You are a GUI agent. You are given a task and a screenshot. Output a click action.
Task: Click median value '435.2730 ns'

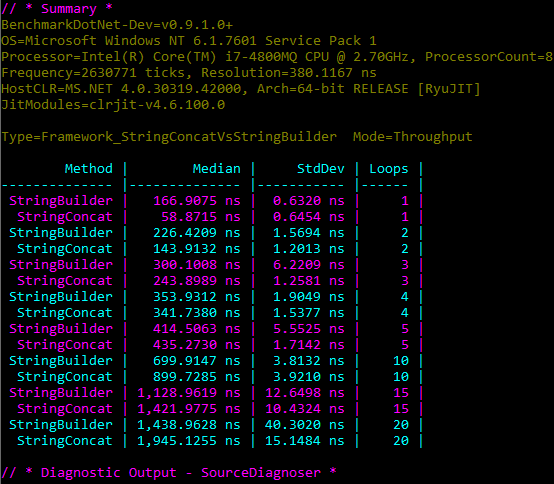pyautogui.click(x=197, y=345)
